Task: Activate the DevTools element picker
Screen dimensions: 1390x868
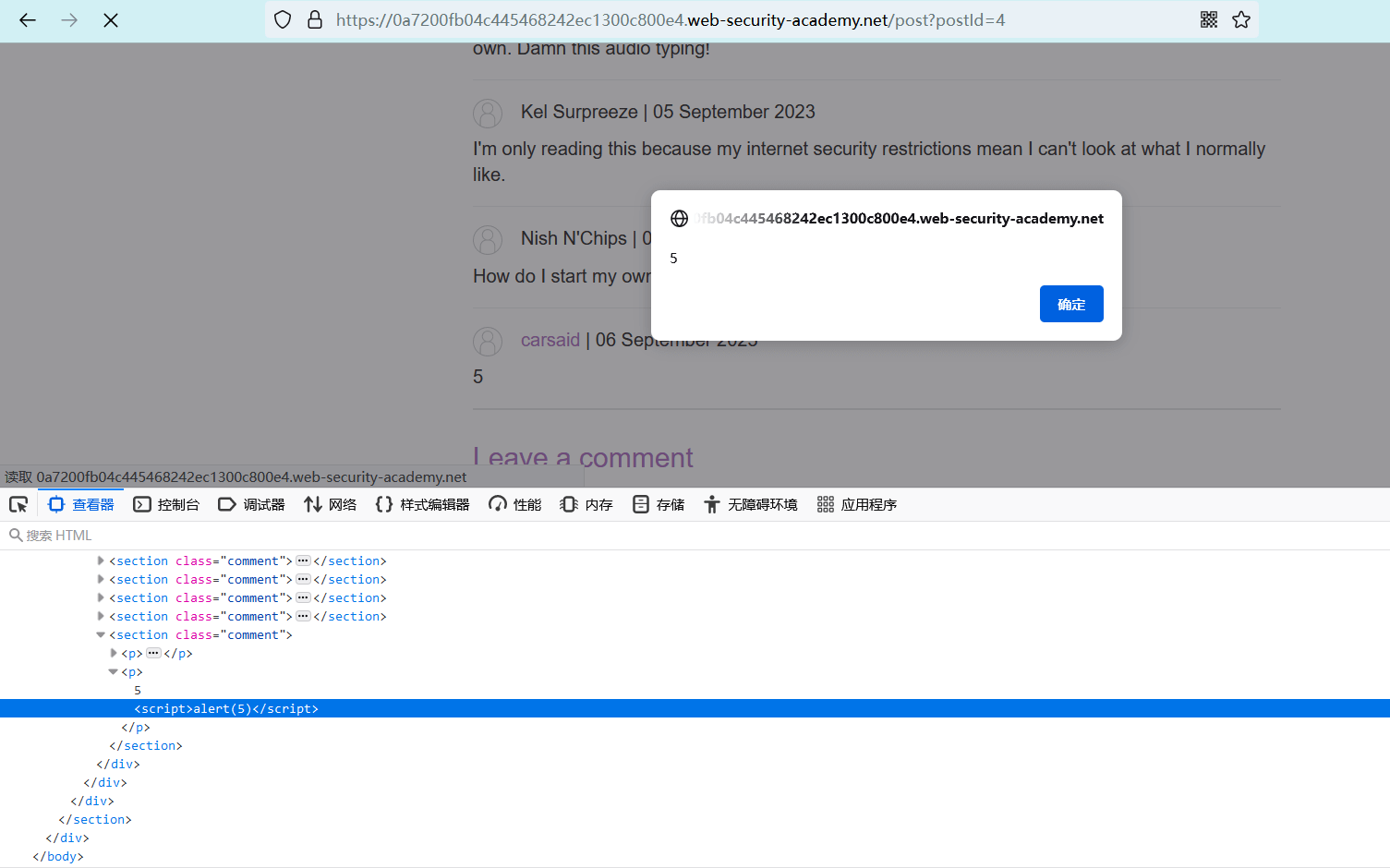Action: click(x=18, y=504)
